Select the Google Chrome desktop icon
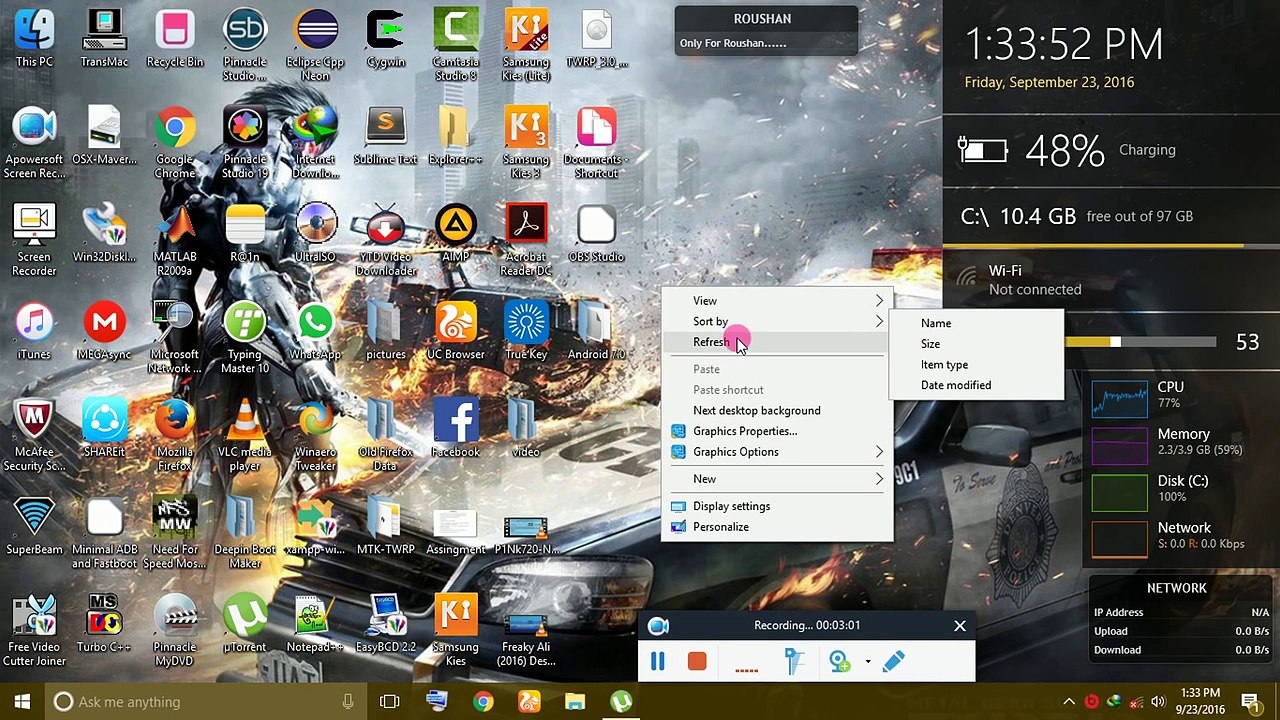The width and height of the screenshot is (1280, 720). point(175,143)
